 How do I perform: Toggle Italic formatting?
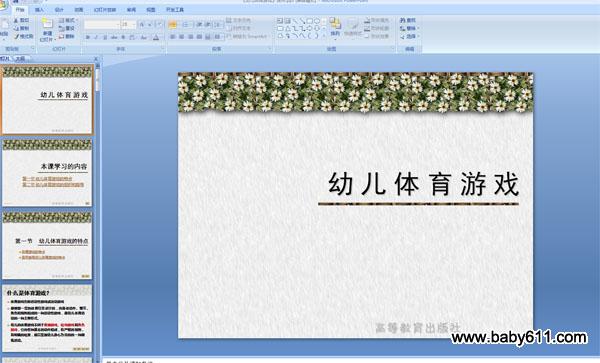coord(96,37)
